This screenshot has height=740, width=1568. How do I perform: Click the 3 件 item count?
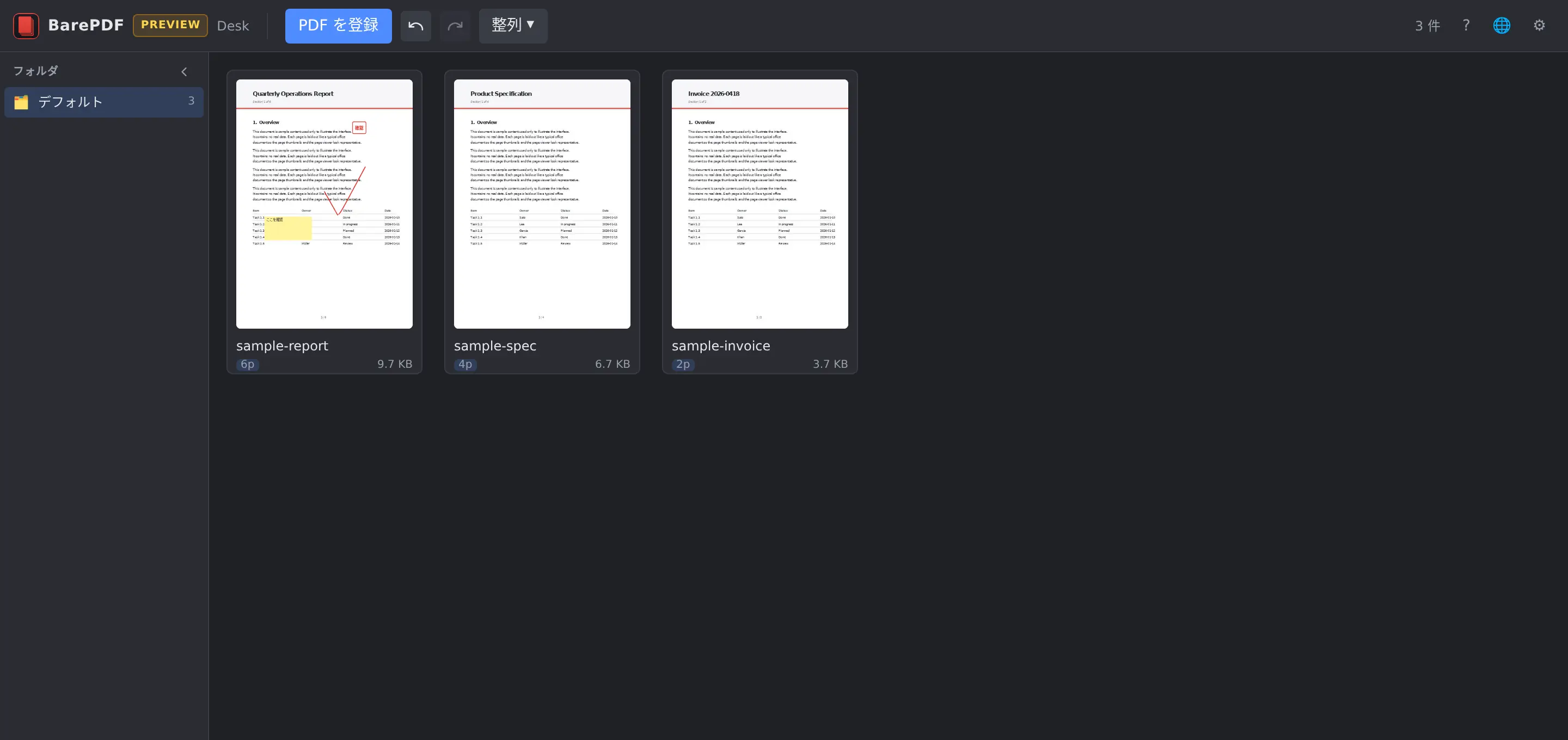1428,26
